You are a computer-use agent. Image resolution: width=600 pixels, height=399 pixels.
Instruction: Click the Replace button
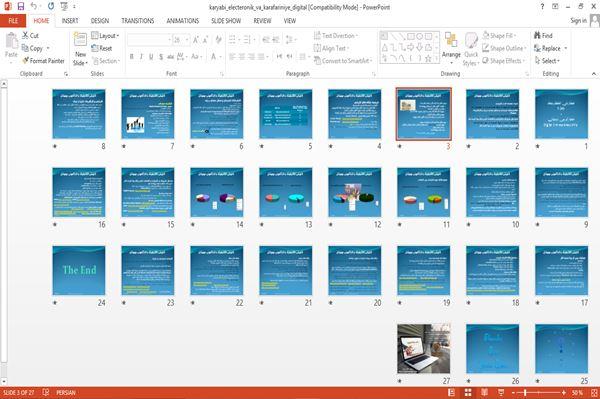(x=550, y=48)
